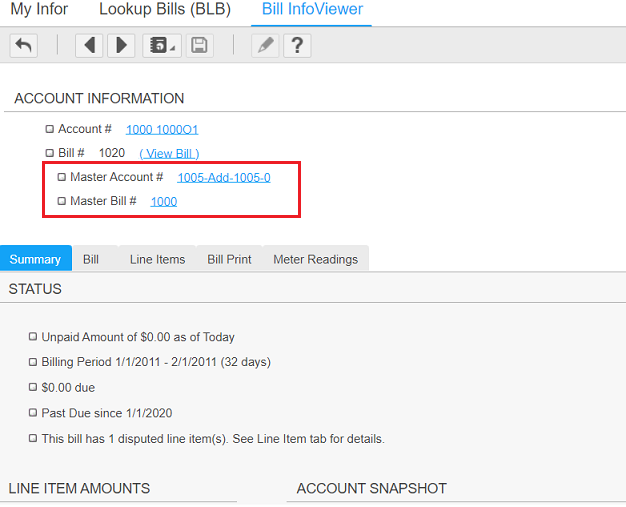Select the Summary tab
Viewport: 626px width, 507px height.
click(x=35, y=259)
